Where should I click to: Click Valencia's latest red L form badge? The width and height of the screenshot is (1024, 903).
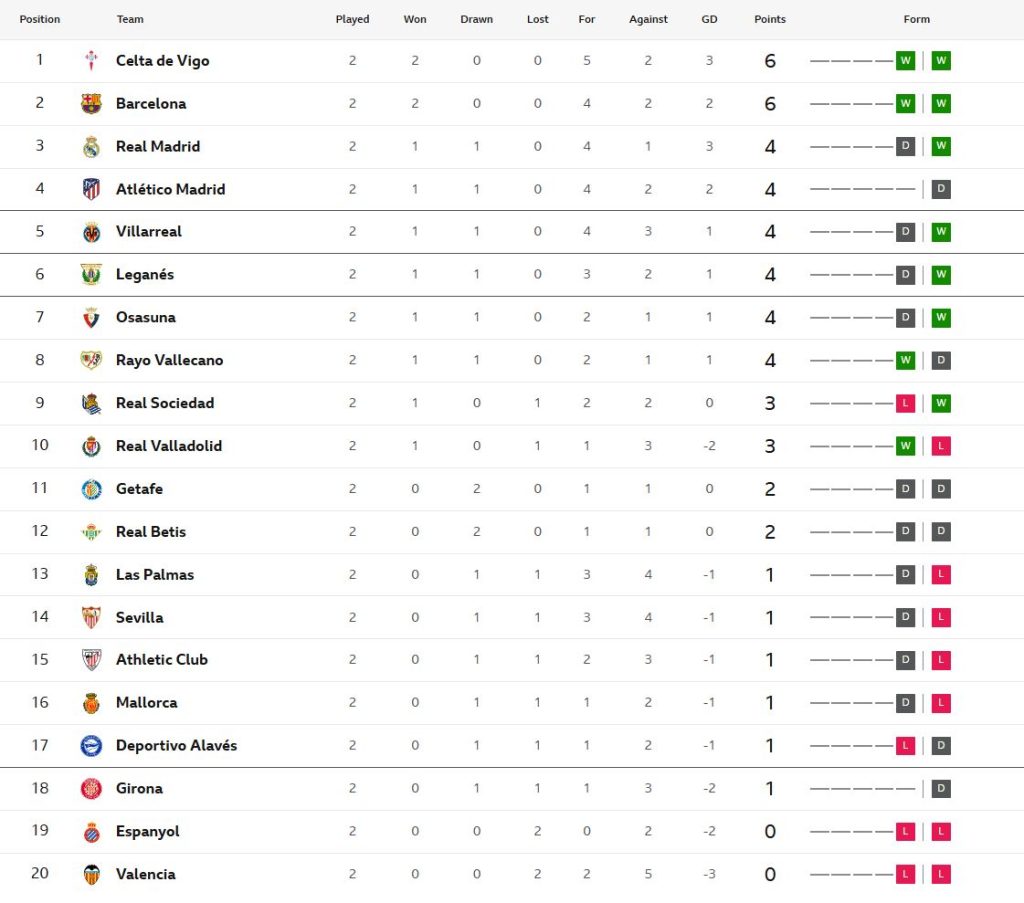point(941,875)
